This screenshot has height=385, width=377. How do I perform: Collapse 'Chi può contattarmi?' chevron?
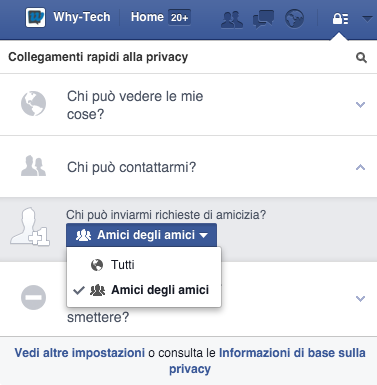pos(360,167)
